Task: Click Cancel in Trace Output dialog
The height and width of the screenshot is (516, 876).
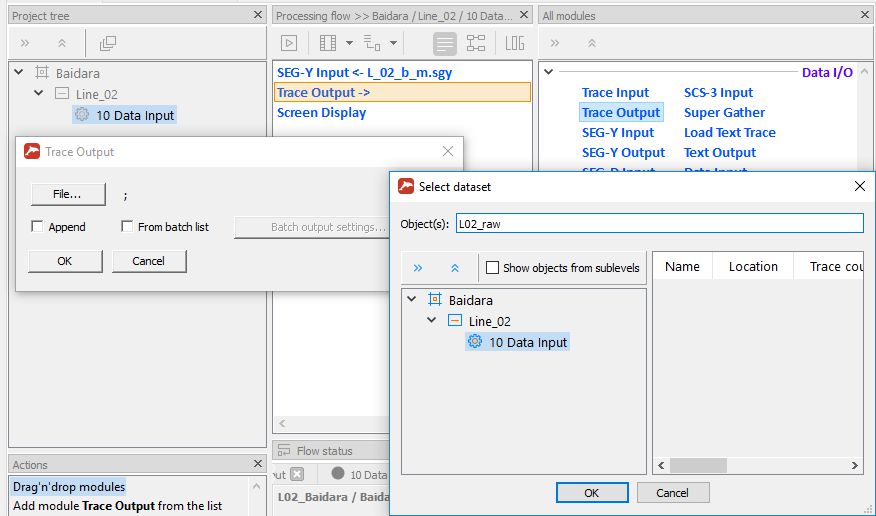Action: click(149, 261)
